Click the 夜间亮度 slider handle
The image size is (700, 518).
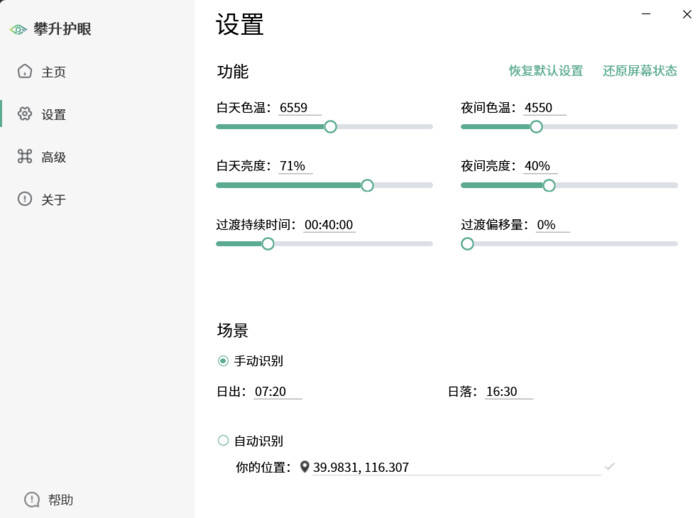[549, 185]
